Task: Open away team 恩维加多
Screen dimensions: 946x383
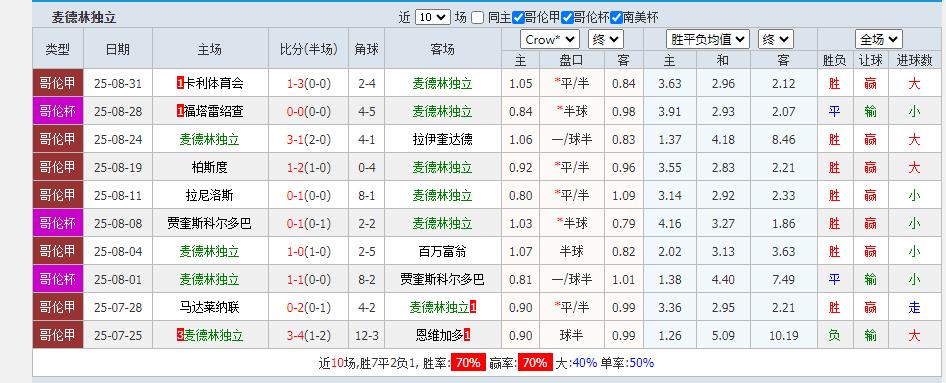Action: point(440,335)
